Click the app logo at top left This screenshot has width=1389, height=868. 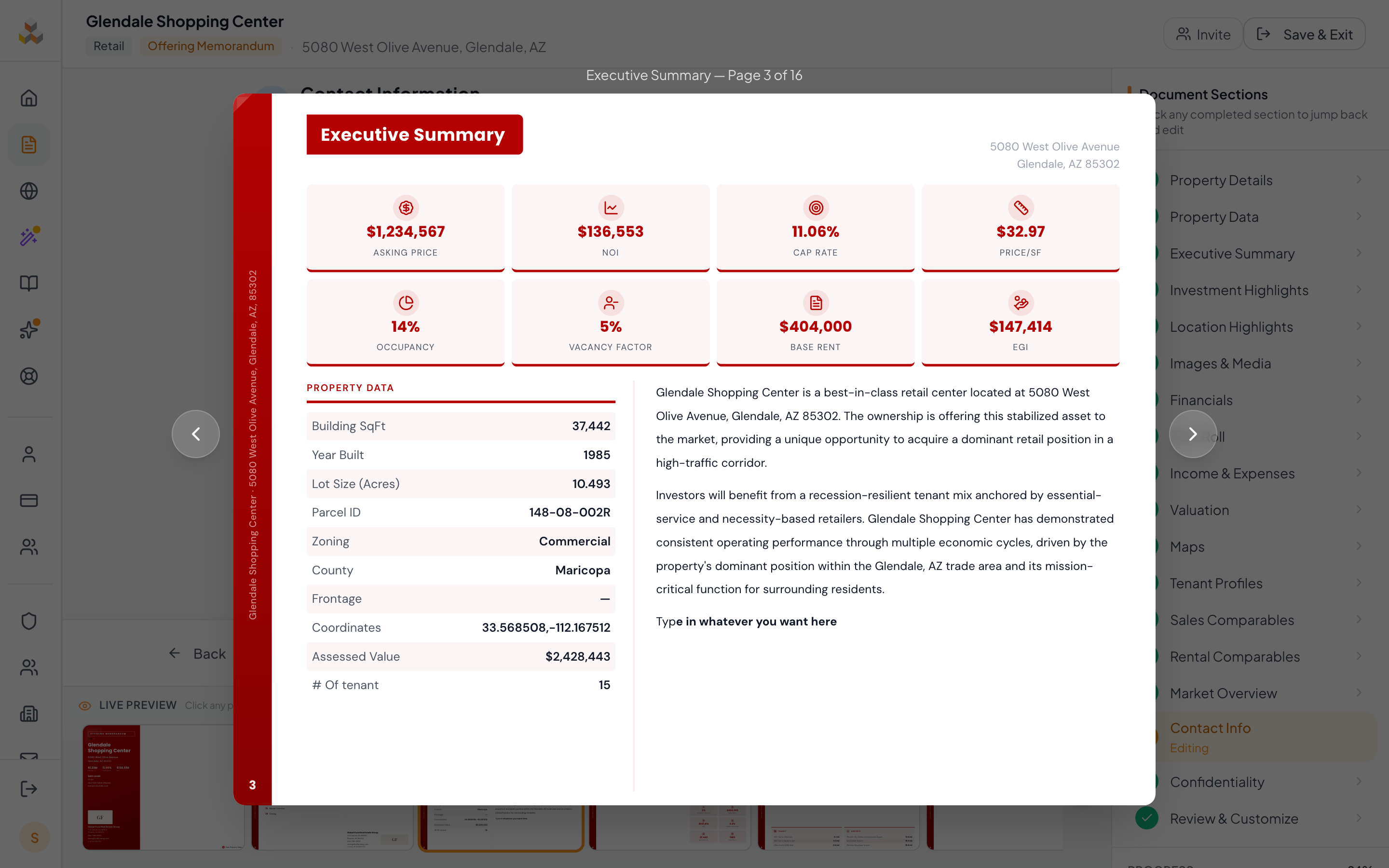click(31, 33)
